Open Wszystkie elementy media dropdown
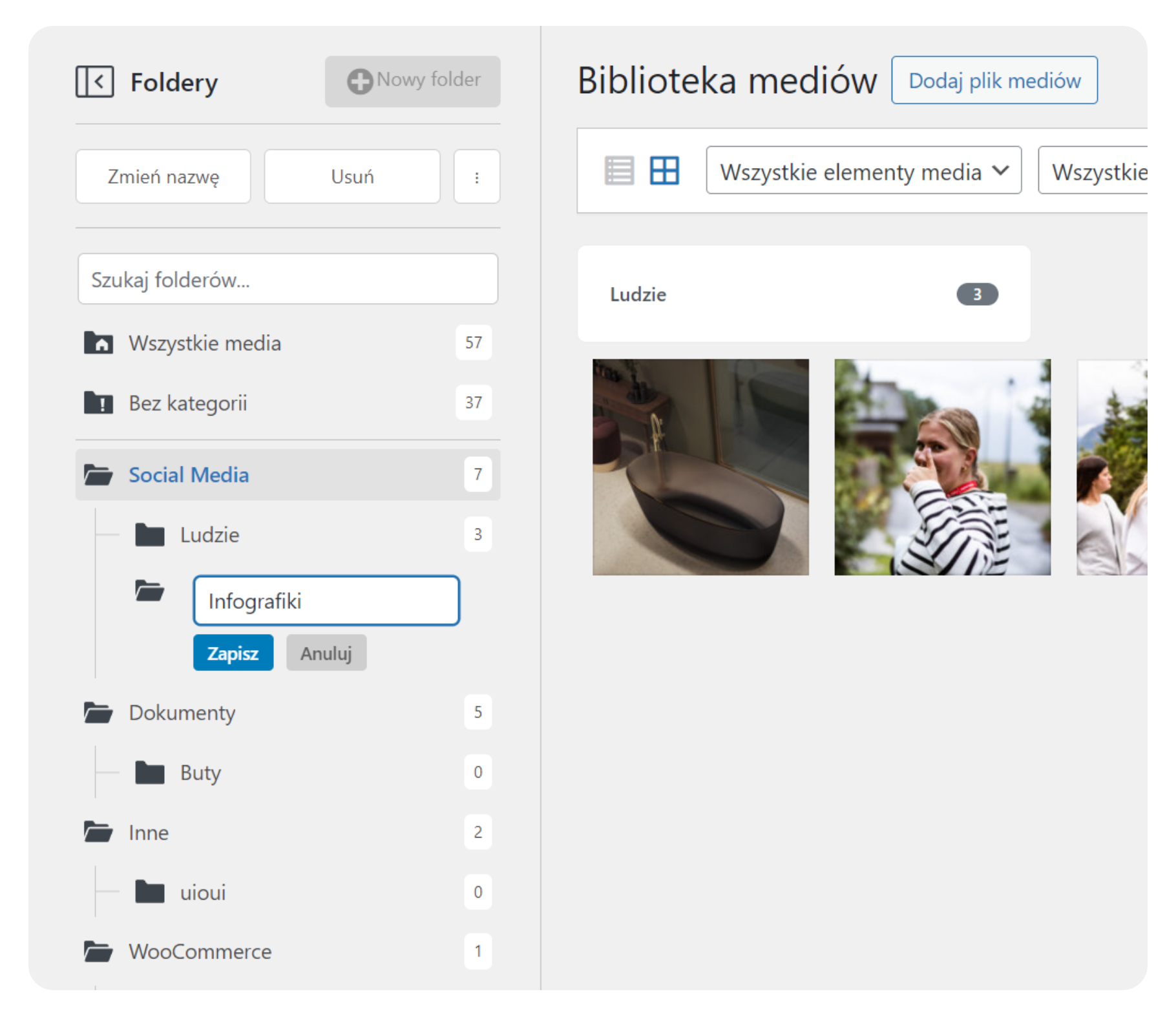1176x1016 pixels. point(863,171)
